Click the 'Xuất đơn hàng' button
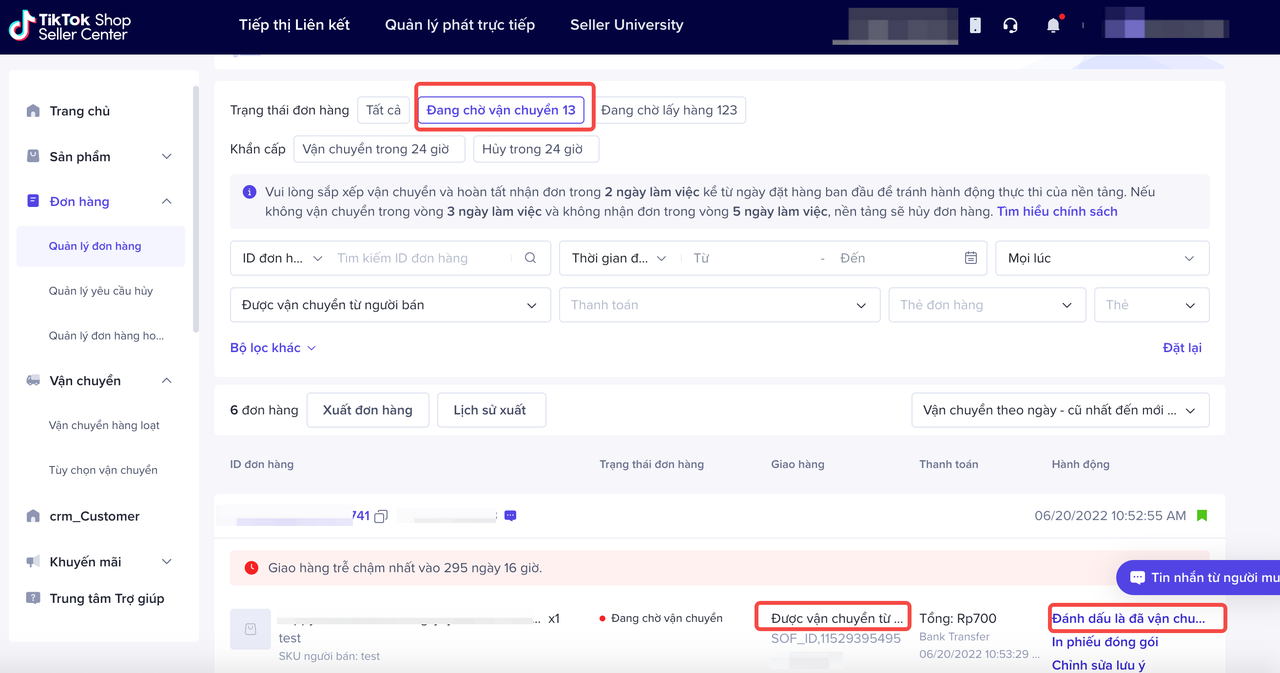The image size is (1280, 673). tap(367, 410)
